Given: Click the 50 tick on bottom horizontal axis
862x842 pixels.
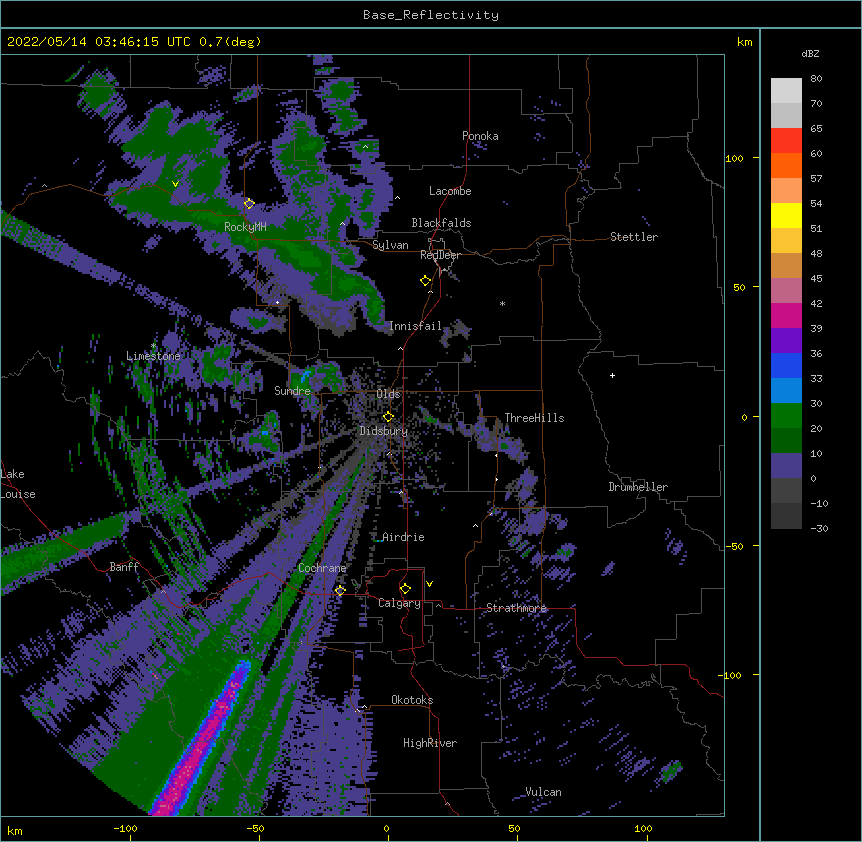Looking at the screenshot, I should pos(514,828).
